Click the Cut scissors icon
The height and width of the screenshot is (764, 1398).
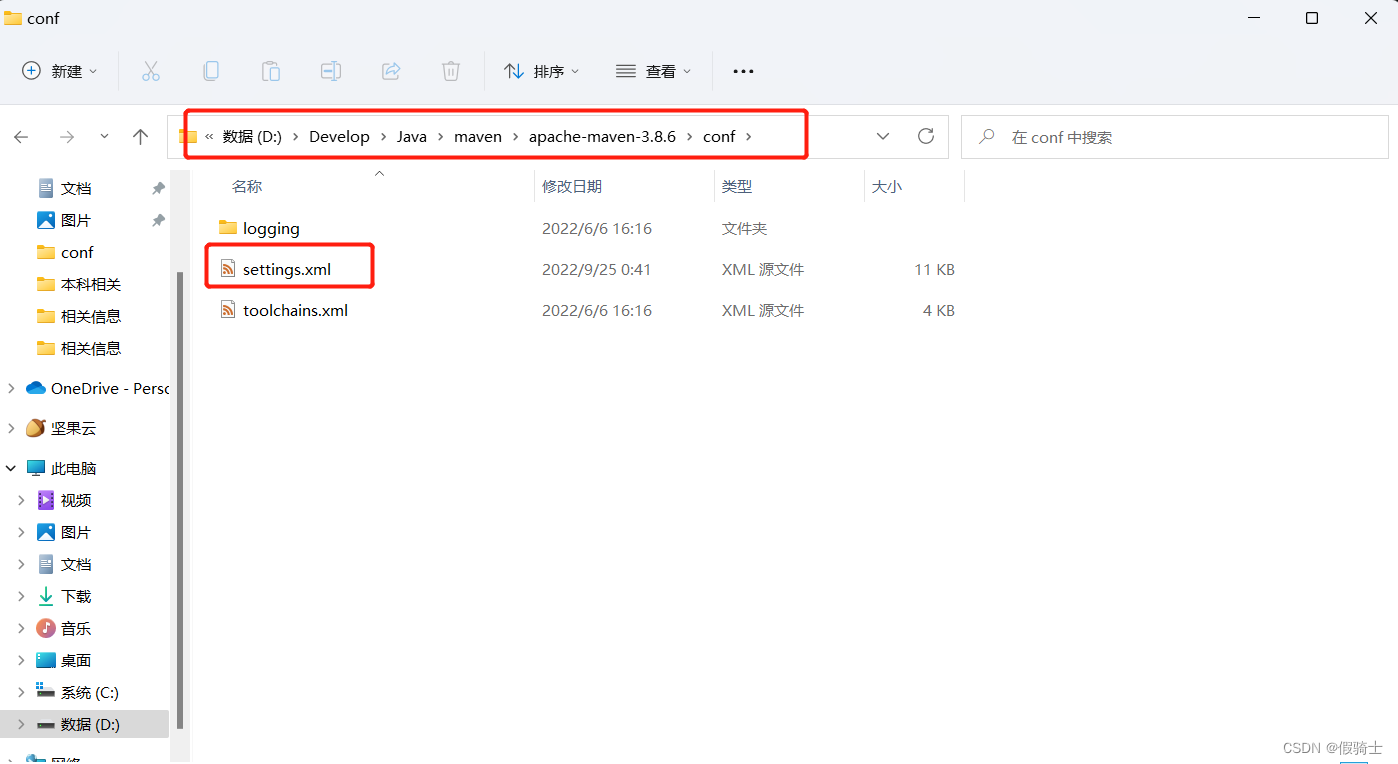[151, 71]
